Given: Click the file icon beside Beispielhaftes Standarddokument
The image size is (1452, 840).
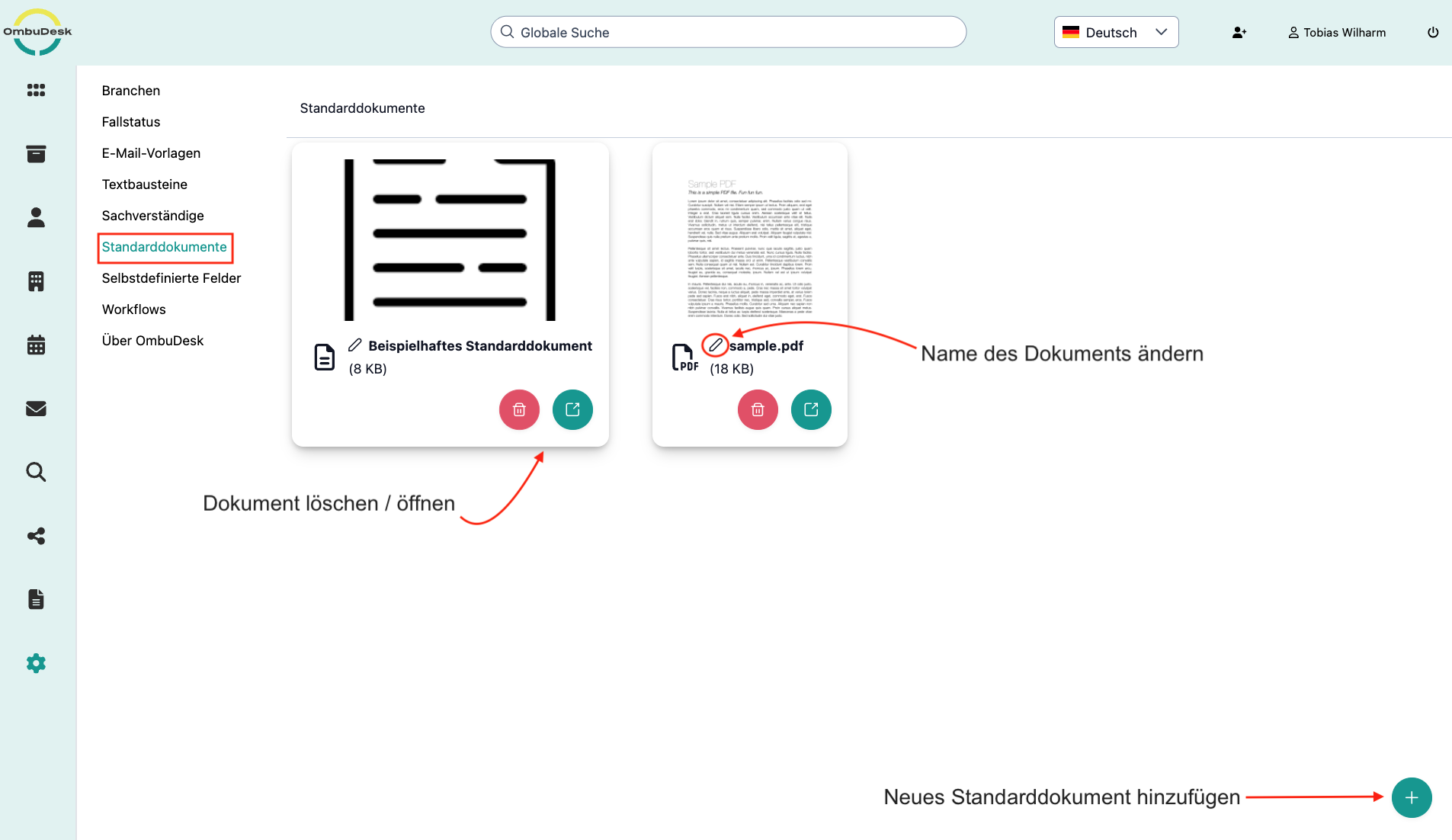Looking at the screenshot, I should click(325, 357).
